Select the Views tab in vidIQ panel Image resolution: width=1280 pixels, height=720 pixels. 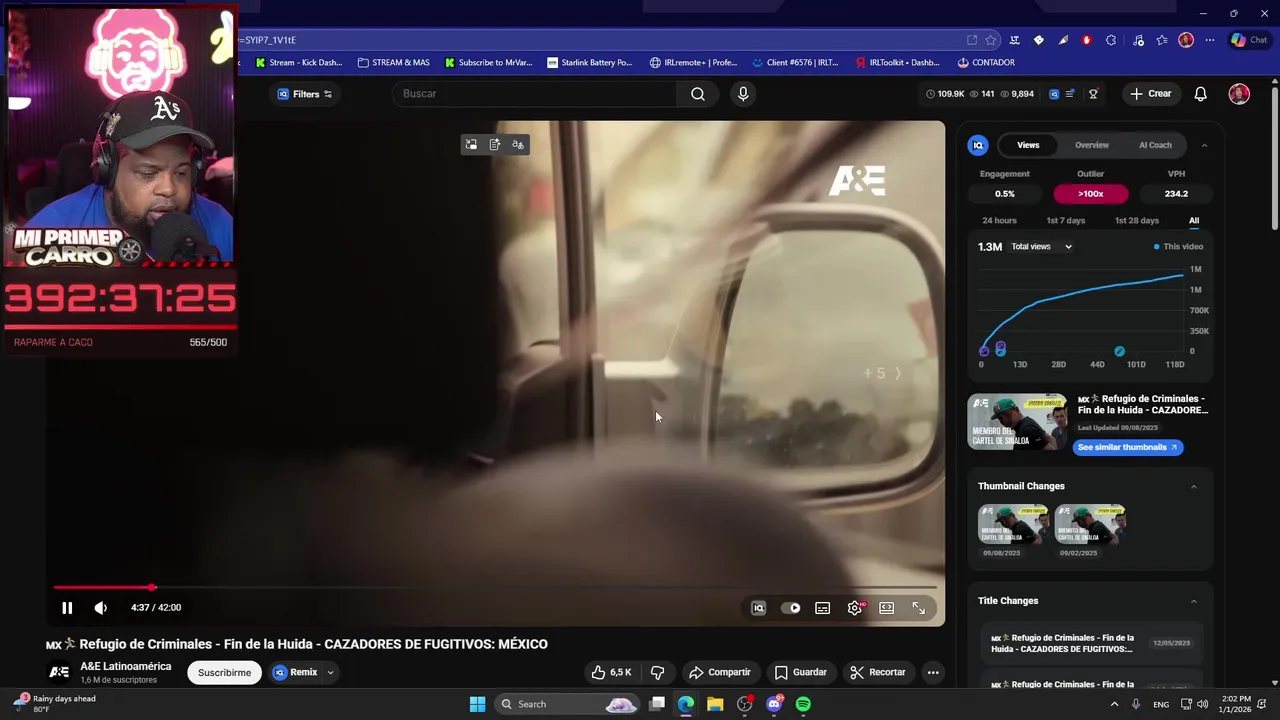pos(1028,145)
